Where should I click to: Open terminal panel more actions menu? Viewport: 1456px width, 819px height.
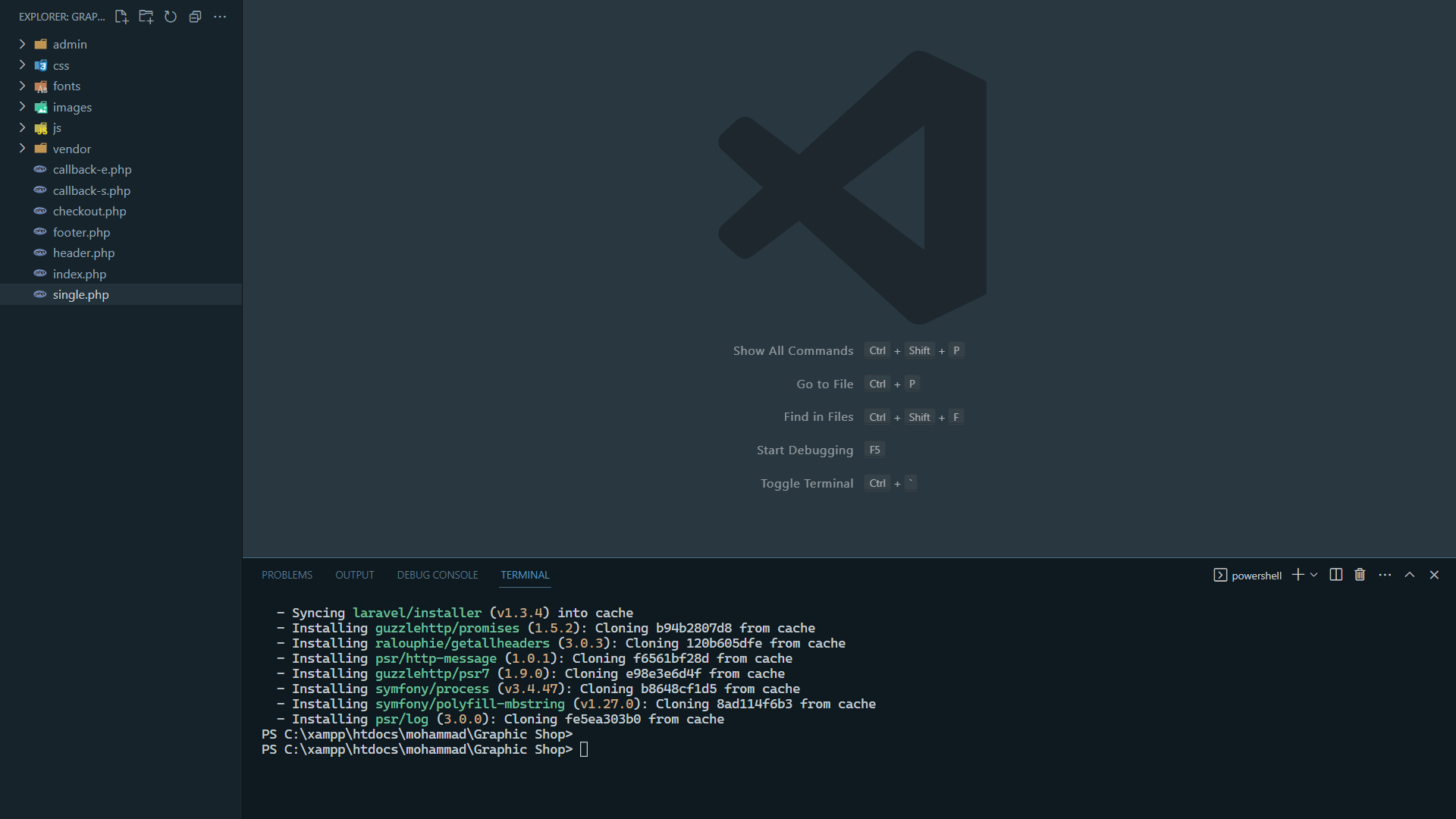(x=1385, y=575)
